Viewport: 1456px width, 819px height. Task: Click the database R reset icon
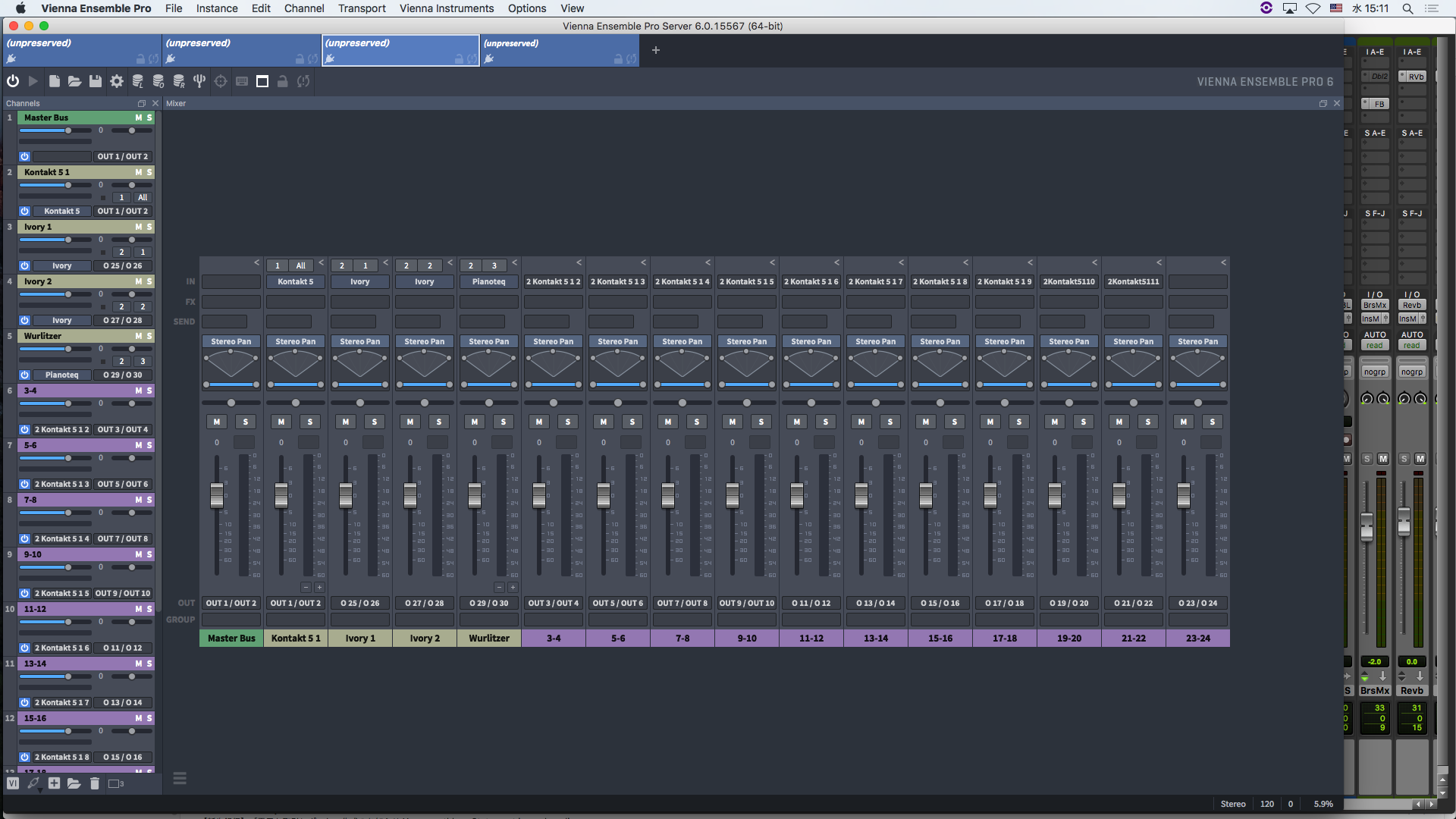179,81
